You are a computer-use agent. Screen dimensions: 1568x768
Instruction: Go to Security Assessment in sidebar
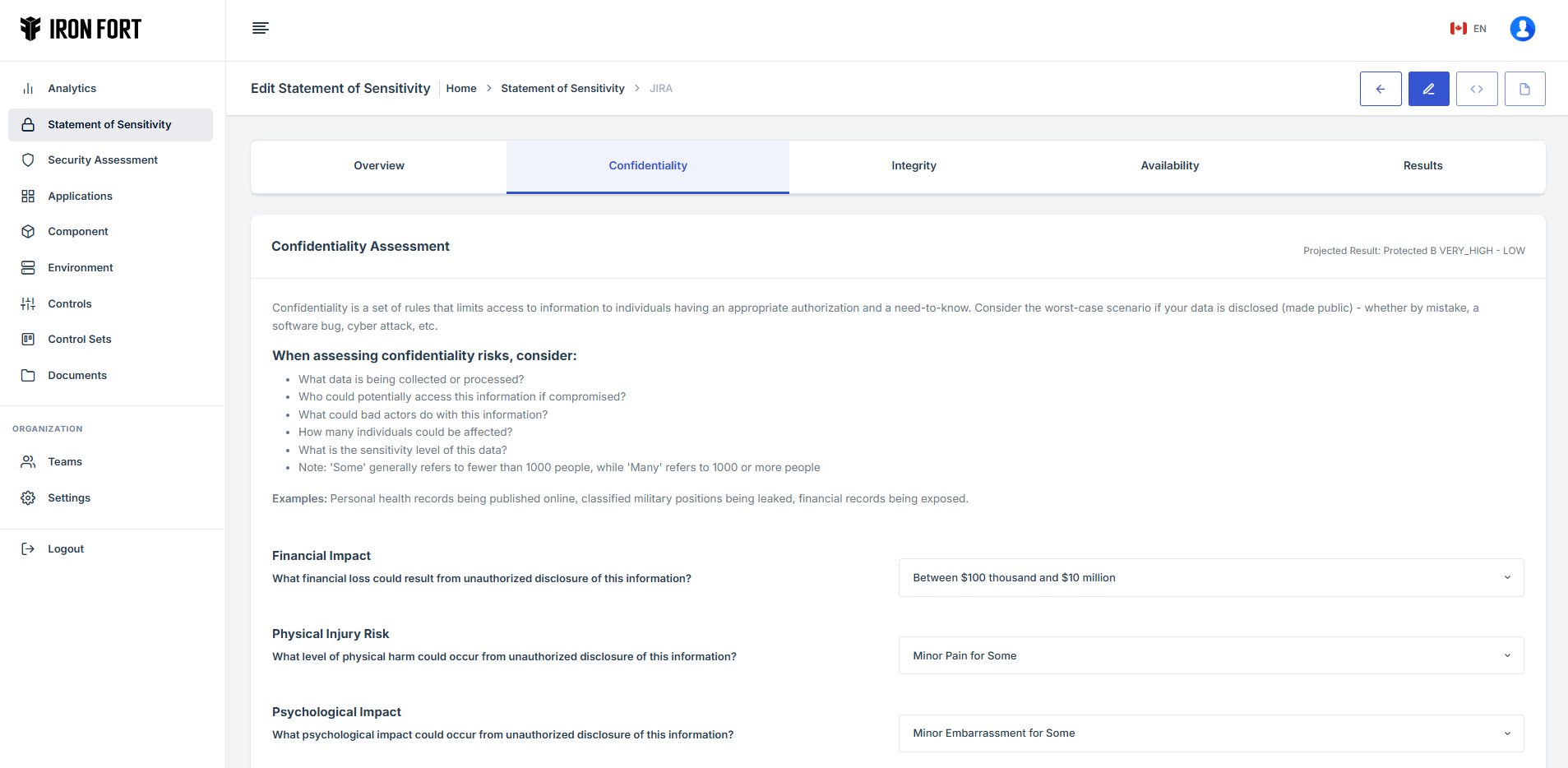(x=102, y=160)
